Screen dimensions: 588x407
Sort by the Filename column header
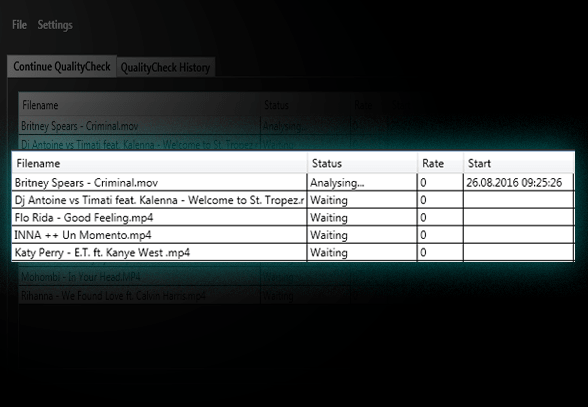(160, 163)
